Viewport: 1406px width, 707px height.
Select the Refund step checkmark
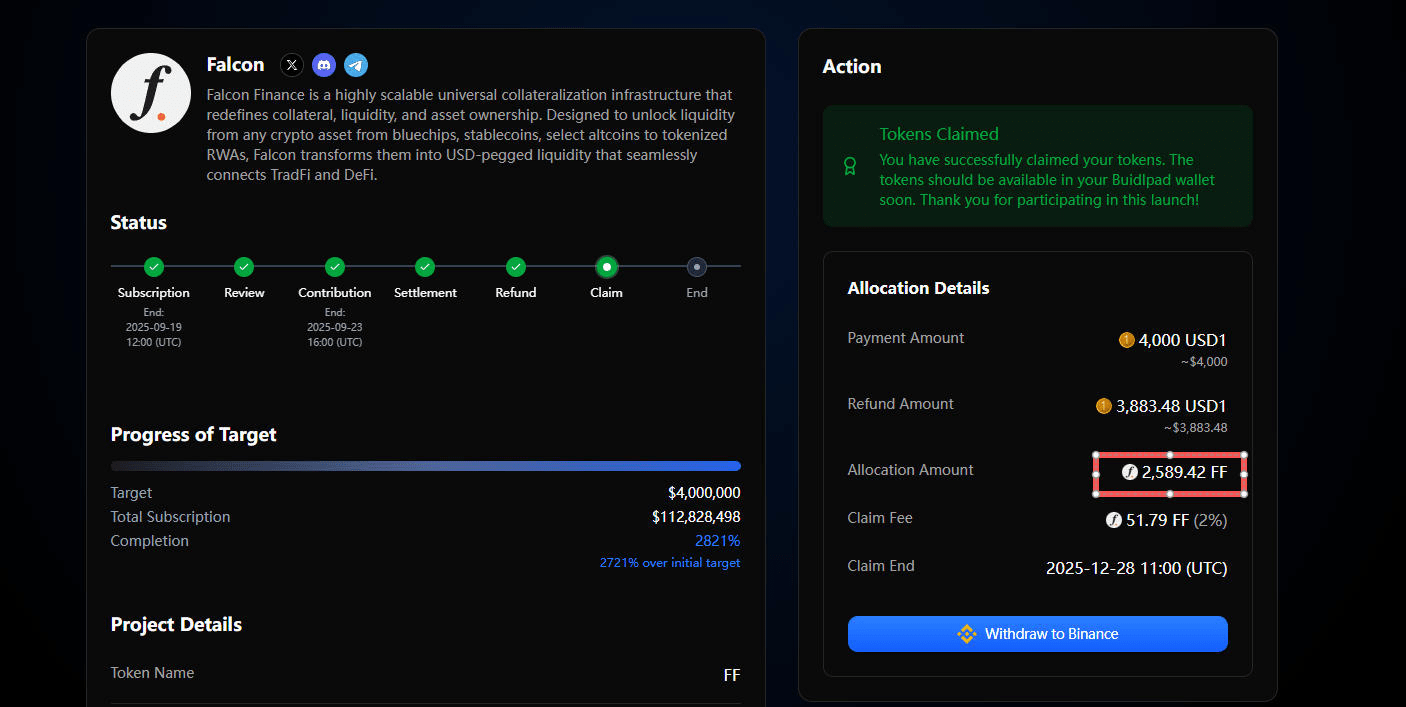(516, 267)
